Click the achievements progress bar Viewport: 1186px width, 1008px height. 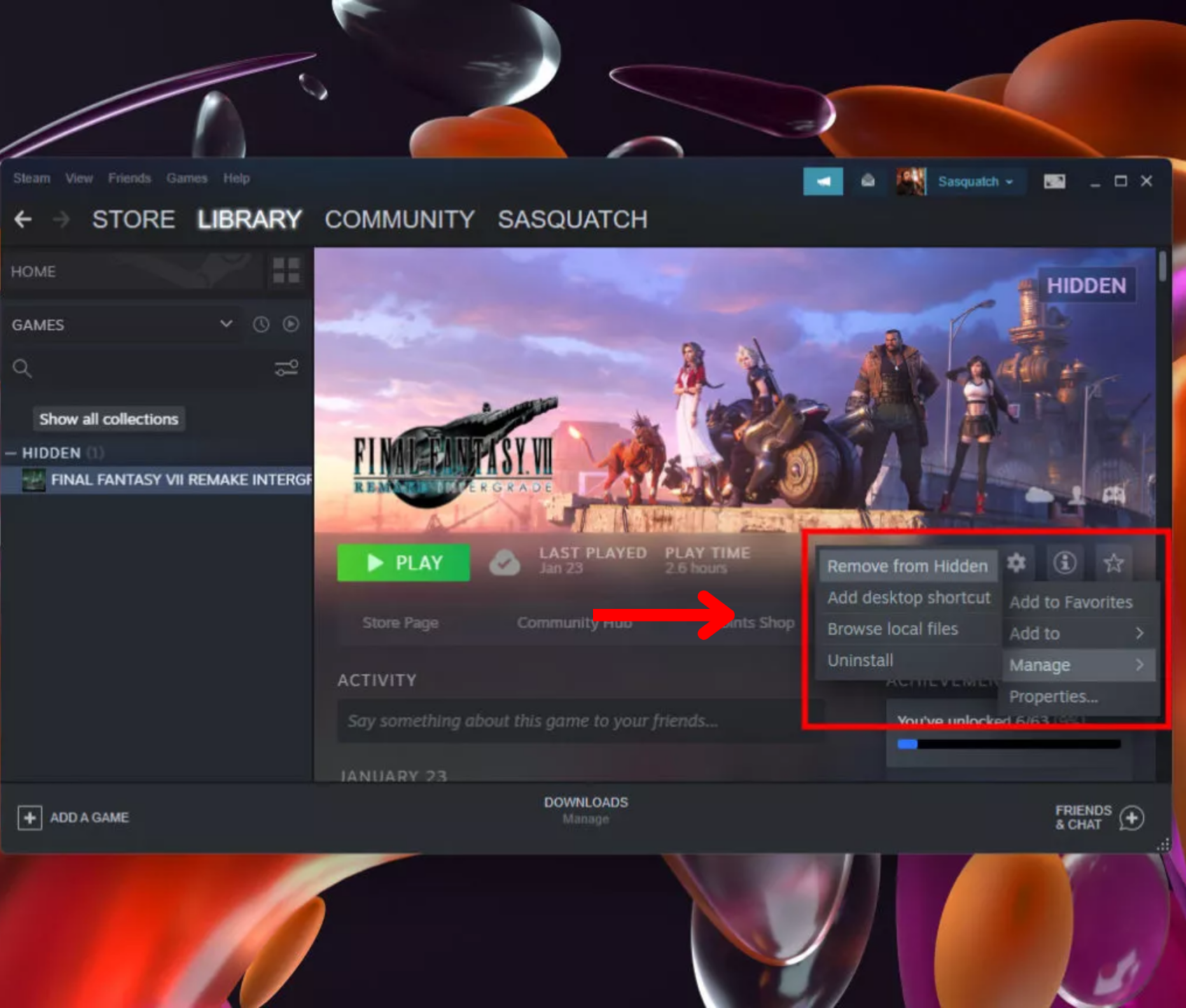coord(1008,744)
